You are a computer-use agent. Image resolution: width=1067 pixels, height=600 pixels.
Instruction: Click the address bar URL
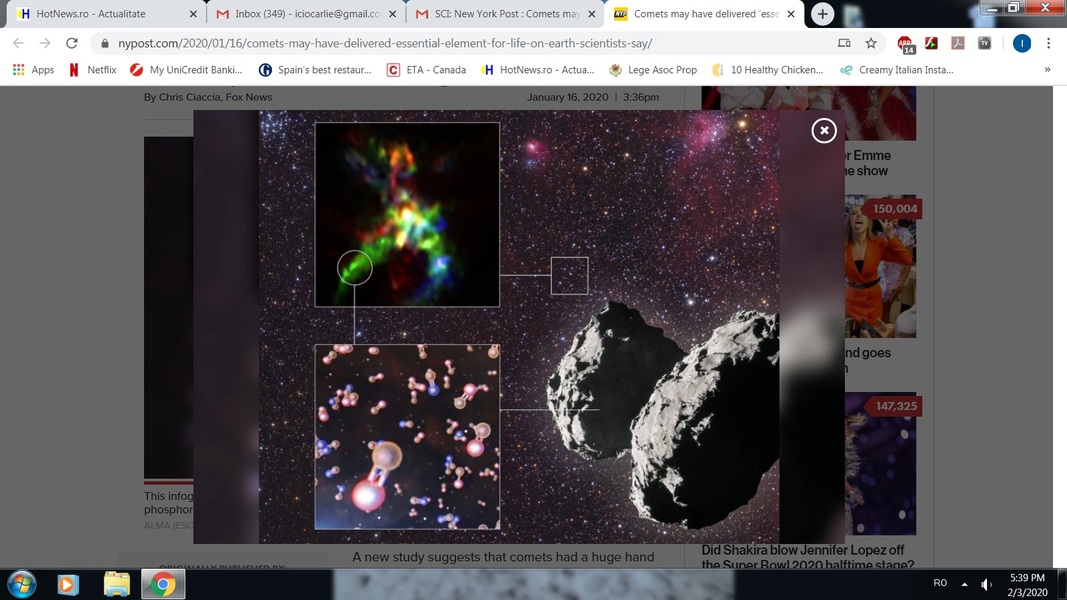[x=385, y=44]
